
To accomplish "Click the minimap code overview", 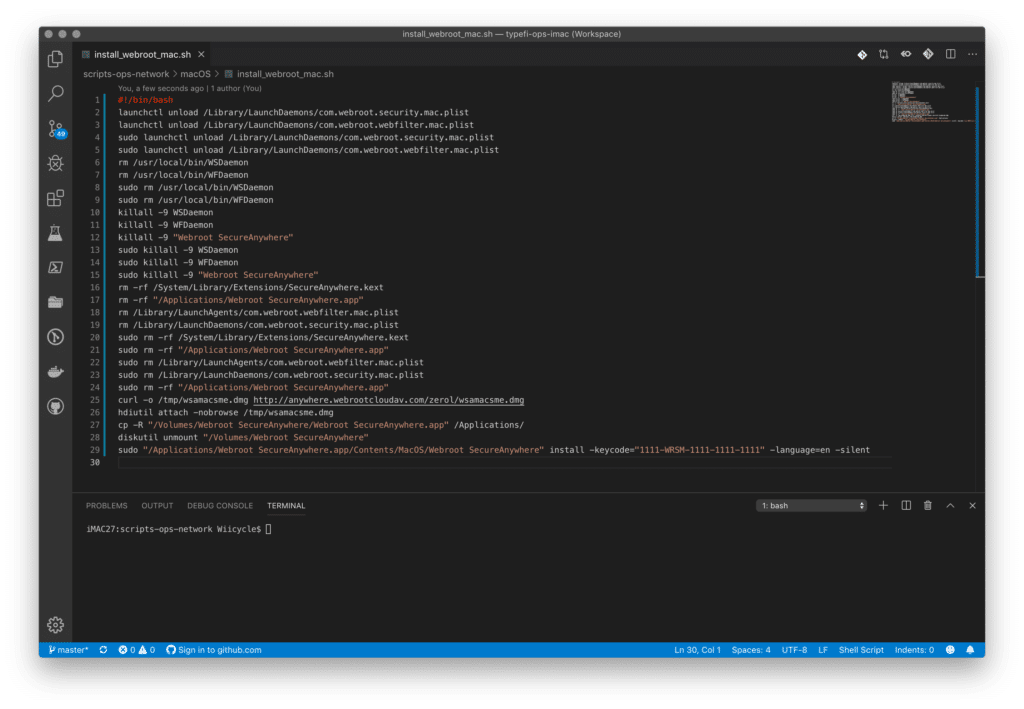I will 931,102.
